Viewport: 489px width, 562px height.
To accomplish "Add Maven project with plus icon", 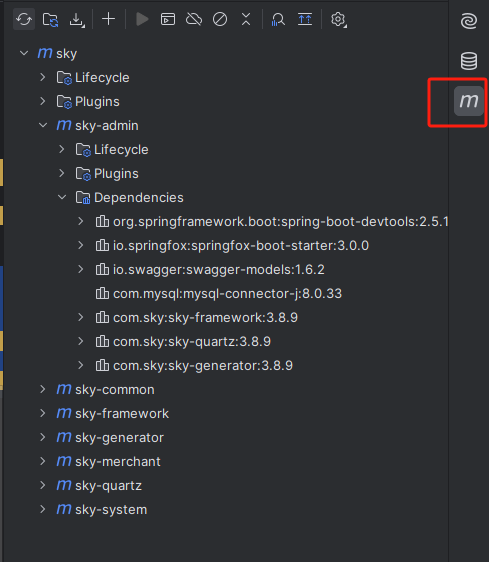I will coord(108,19).
